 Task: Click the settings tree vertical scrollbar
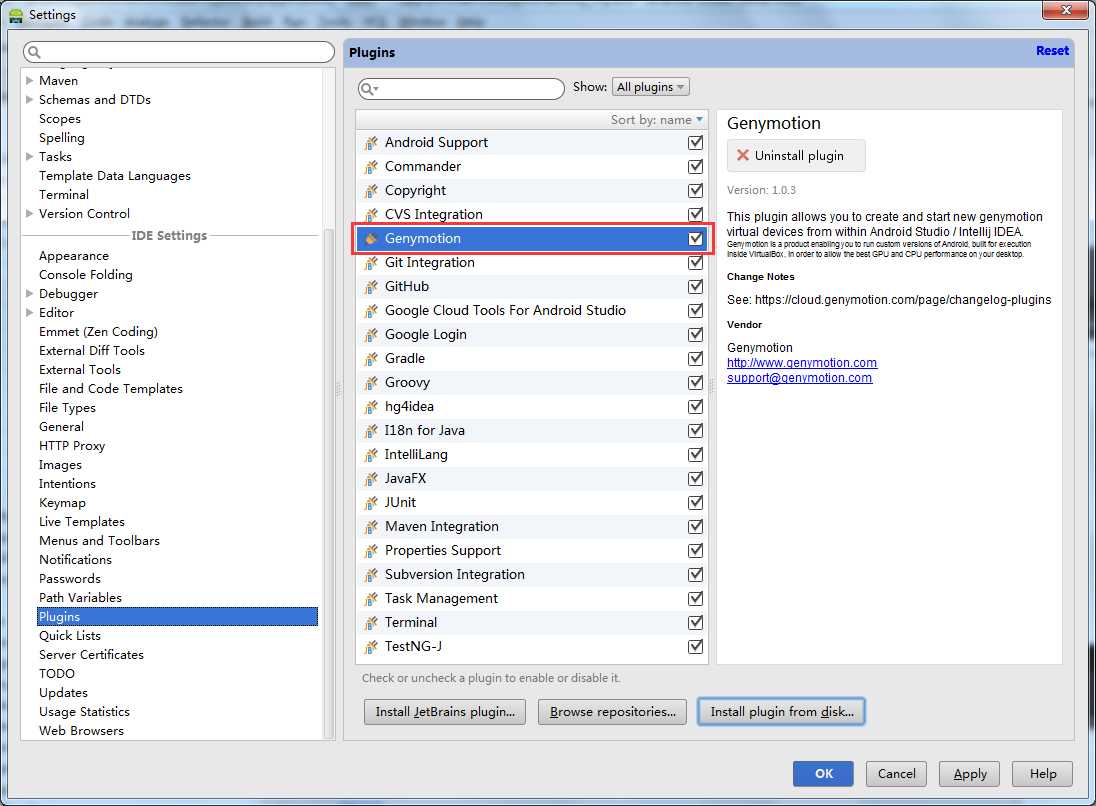329,482
